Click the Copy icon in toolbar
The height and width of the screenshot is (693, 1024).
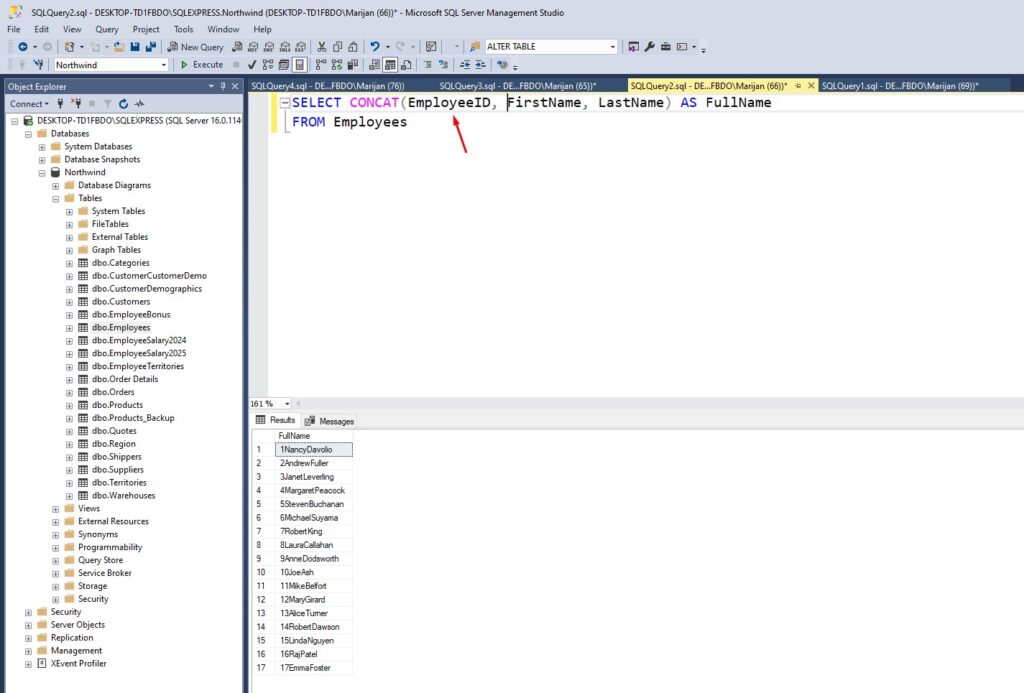coord(337,47)
